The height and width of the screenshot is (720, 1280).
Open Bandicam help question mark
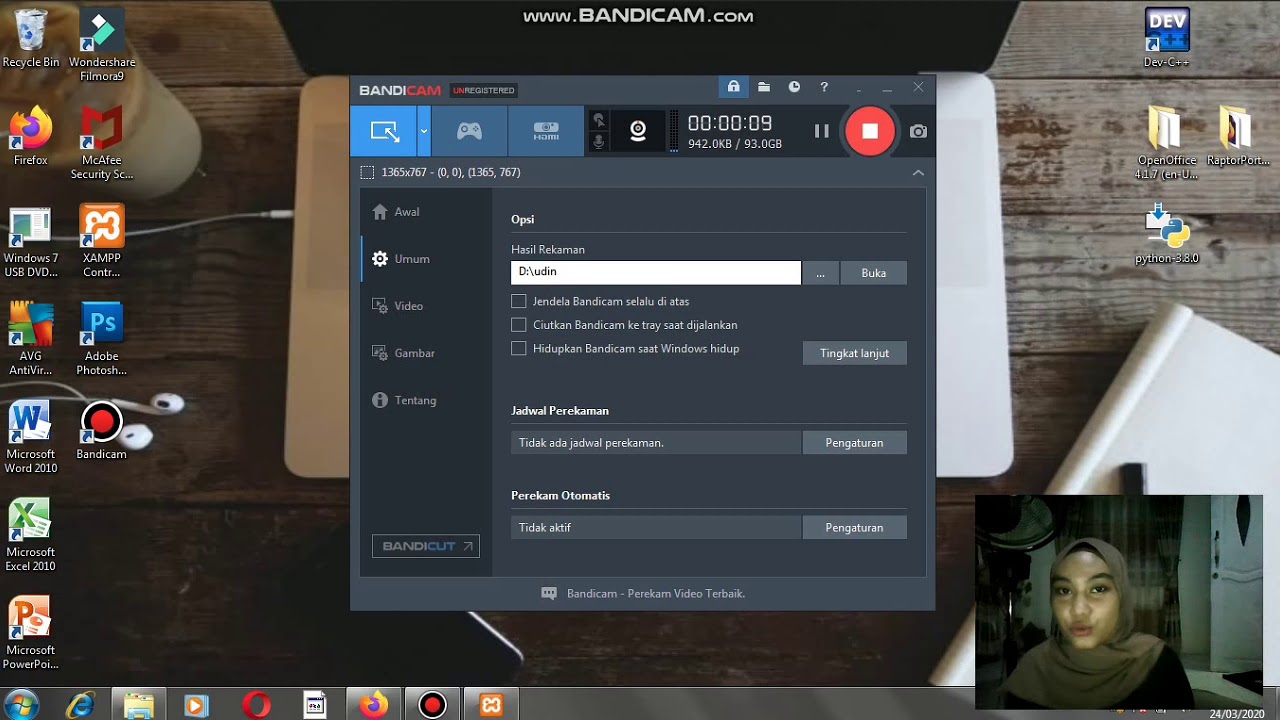pyautogui.click(x=824, y=87)
